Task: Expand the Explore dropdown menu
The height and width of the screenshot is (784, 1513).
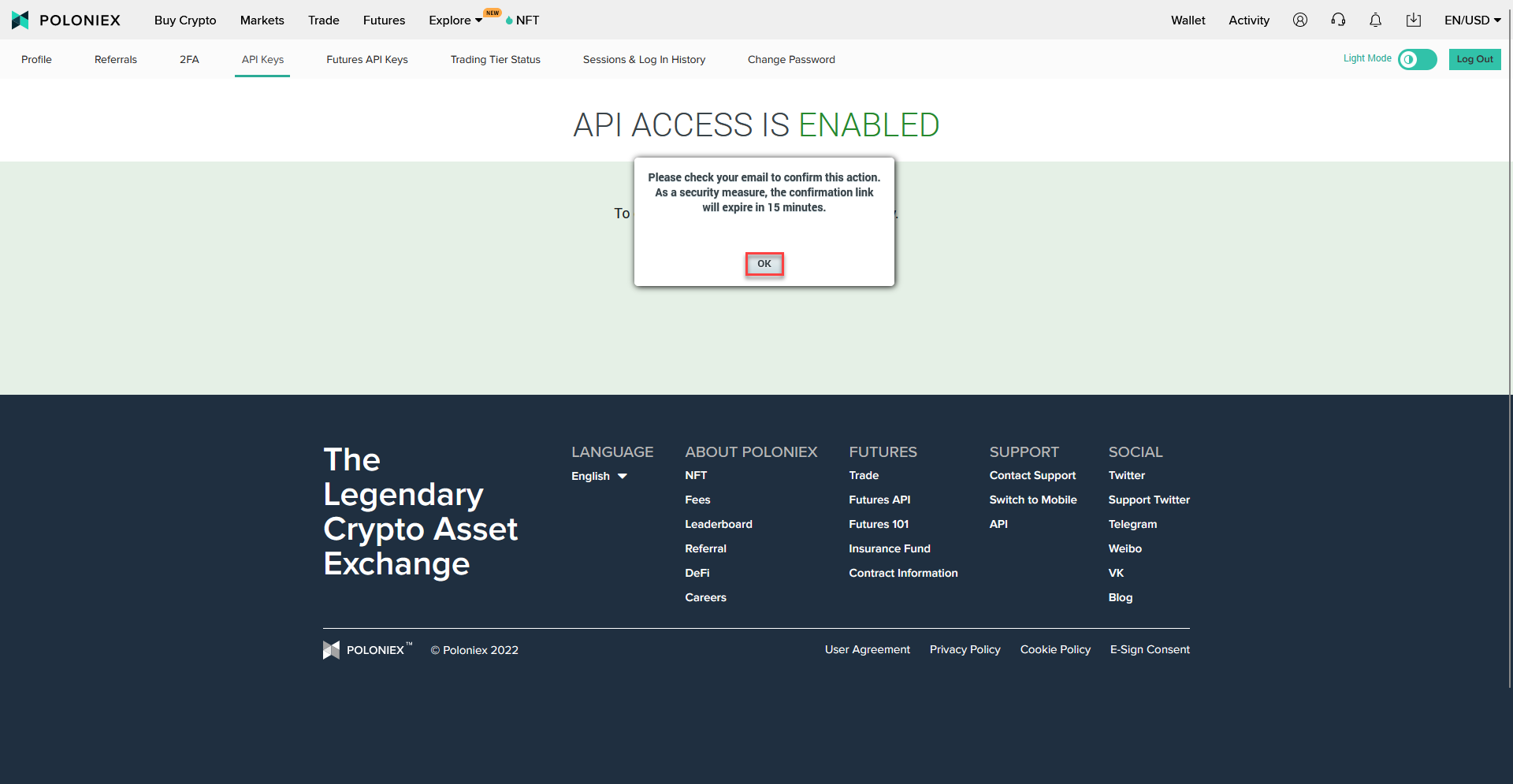Action: [455, 20]
